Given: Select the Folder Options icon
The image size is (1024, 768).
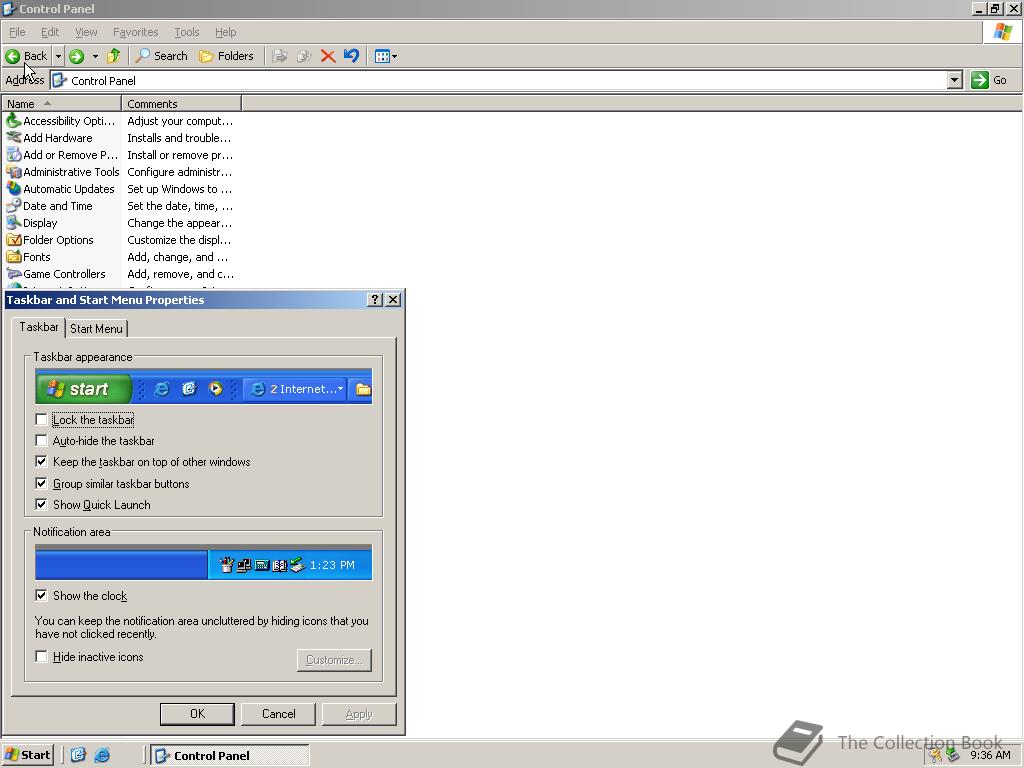Looking at the screenshot, I should [14, 240].
